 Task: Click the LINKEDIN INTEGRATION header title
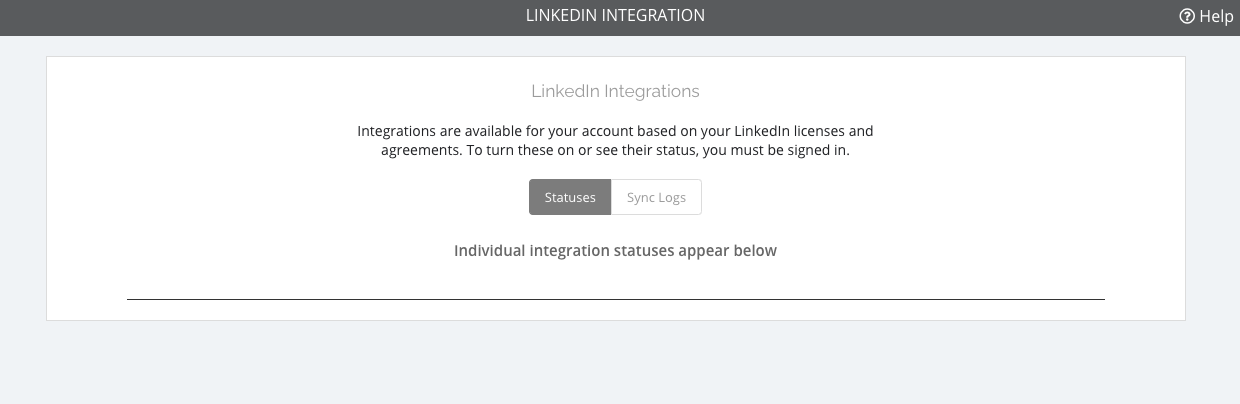point(615,16)
